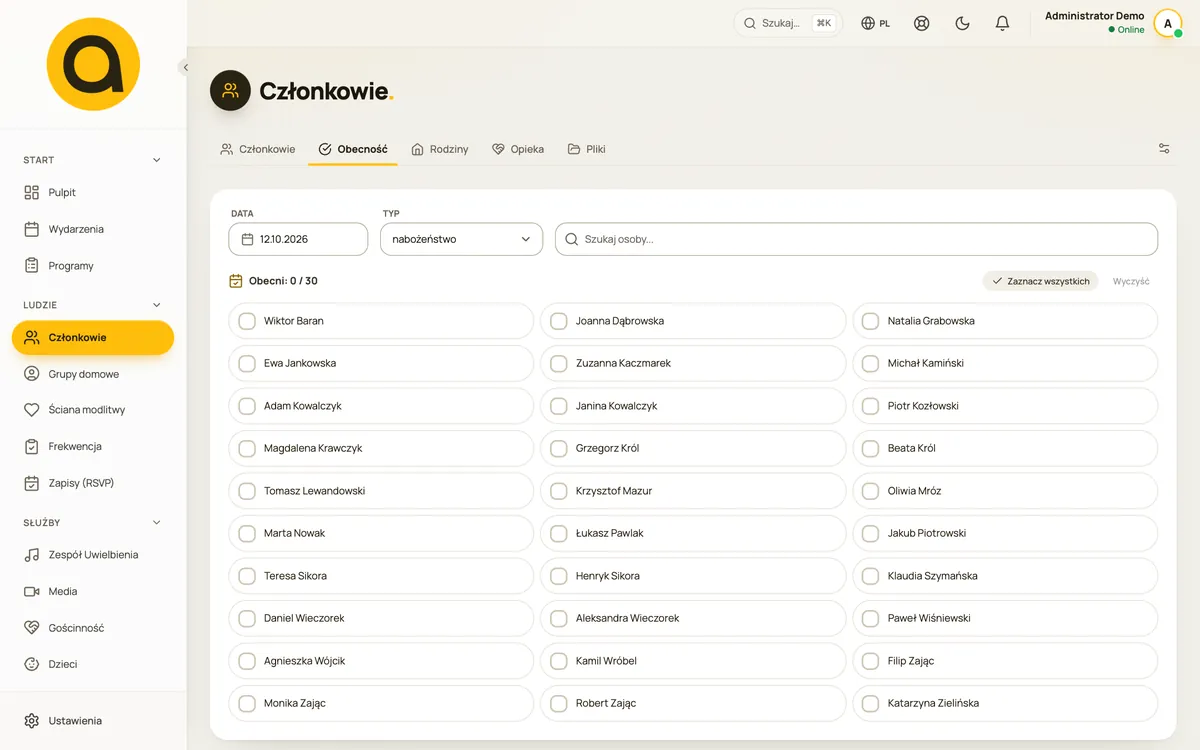Collapse the LUDZIE sidebar section
1200x750 pixels.
156,305
